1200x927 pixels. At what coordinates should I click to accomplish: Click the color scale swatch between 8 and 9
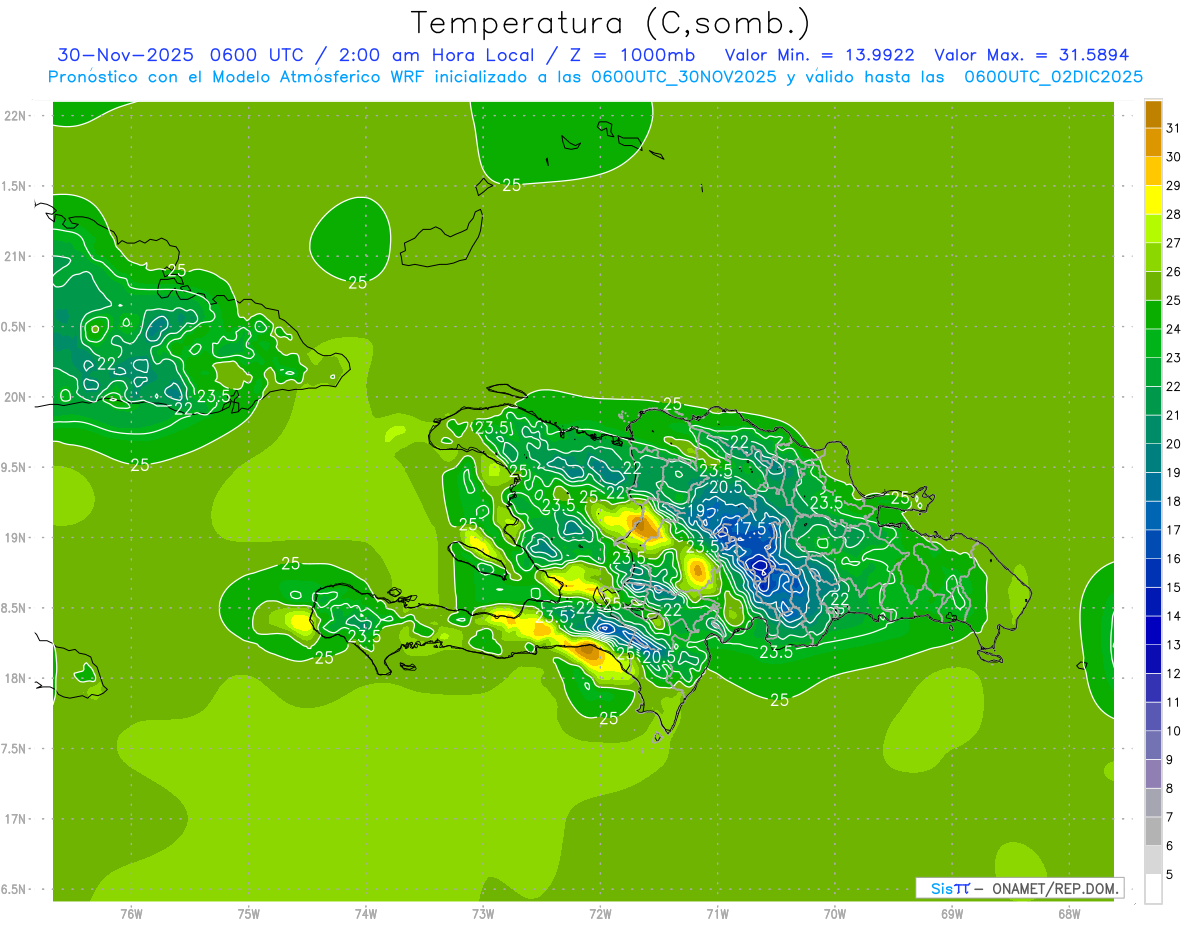(1153, 774)
